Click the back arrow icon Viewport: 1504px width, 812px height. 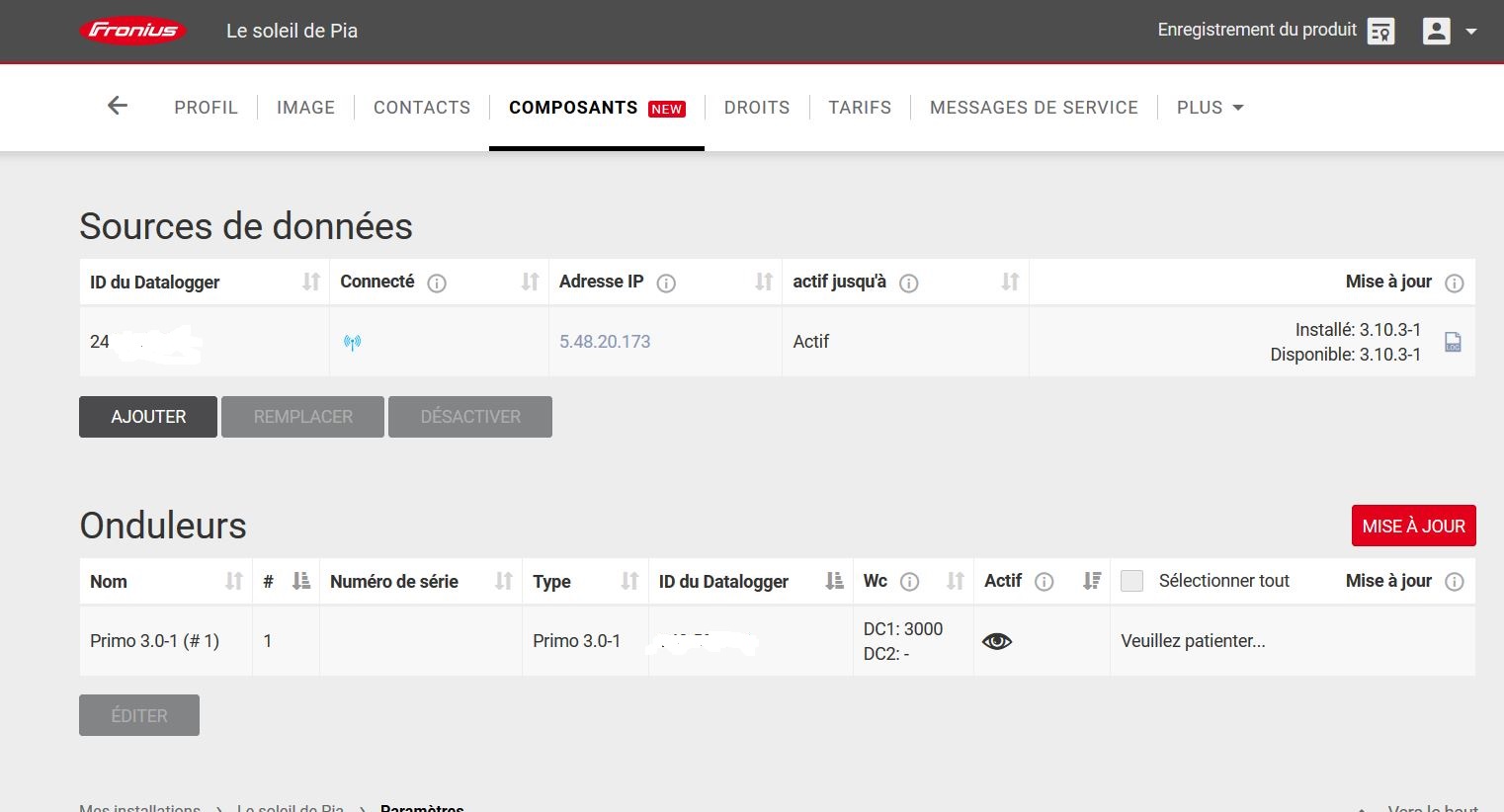click(118, 106)
